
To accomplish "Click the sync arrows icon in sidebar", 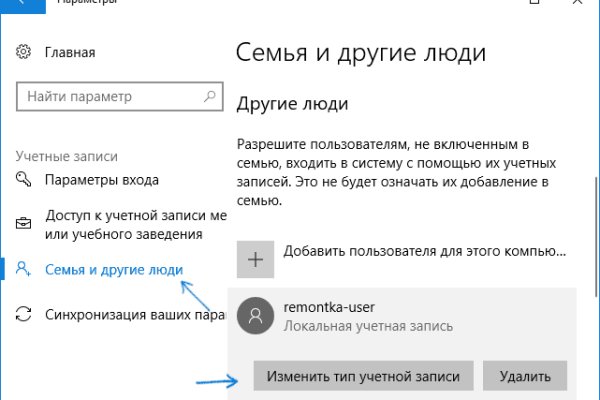I will pos(25,314).
